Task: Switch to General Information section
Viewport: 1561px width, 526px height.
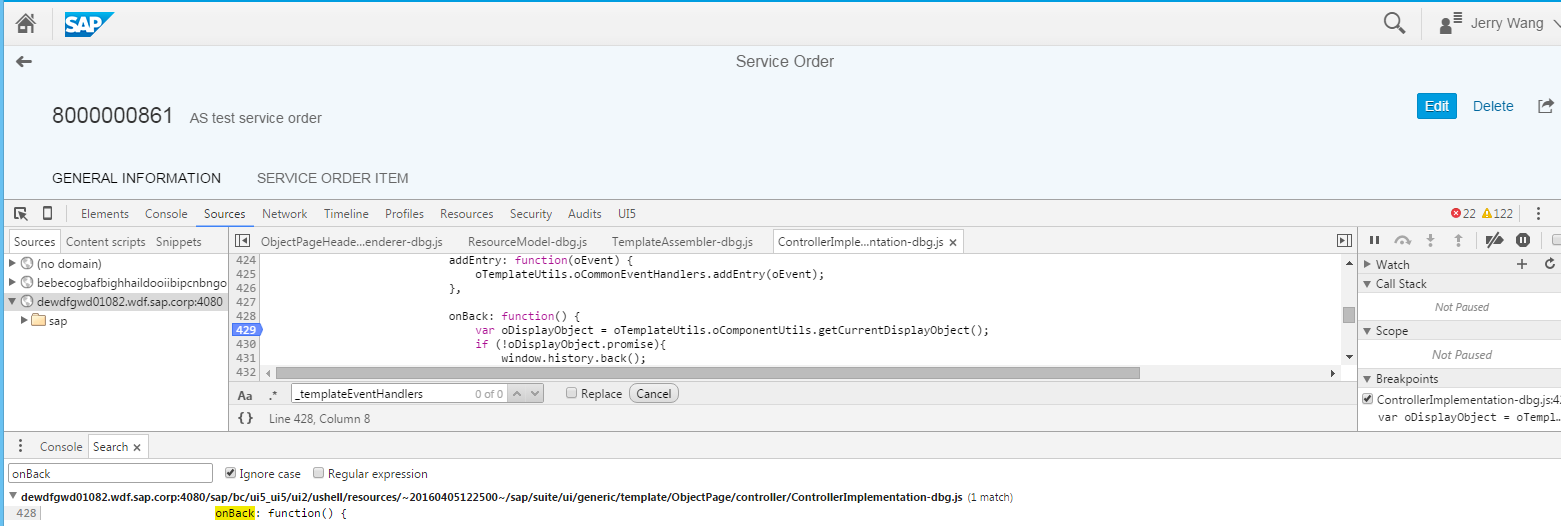Action: click(136, 178)
